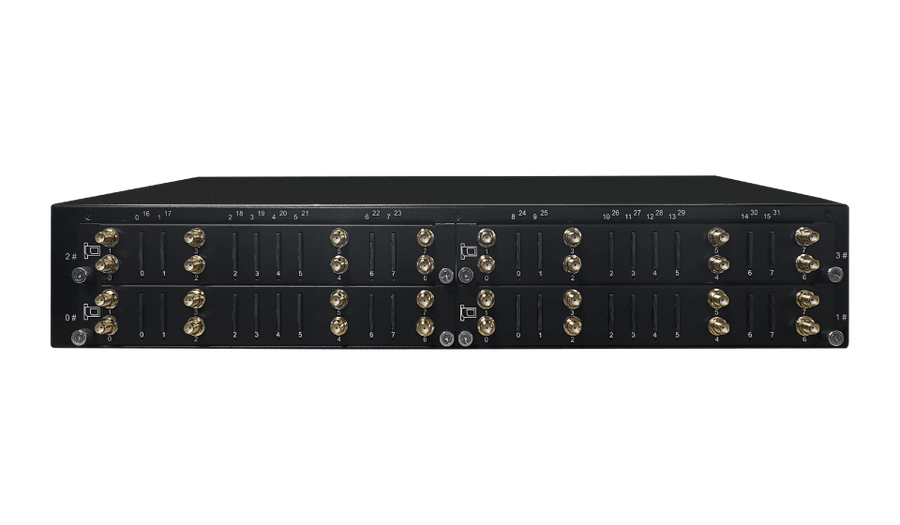Click the "30" label on the top strip
900x525 pixels.
pos(754,212)
